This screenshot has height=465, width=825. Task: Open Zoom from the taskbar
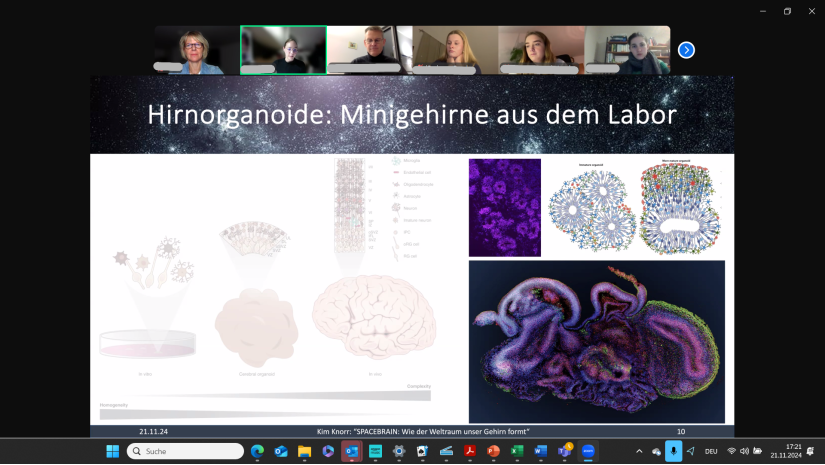point(588,451)
